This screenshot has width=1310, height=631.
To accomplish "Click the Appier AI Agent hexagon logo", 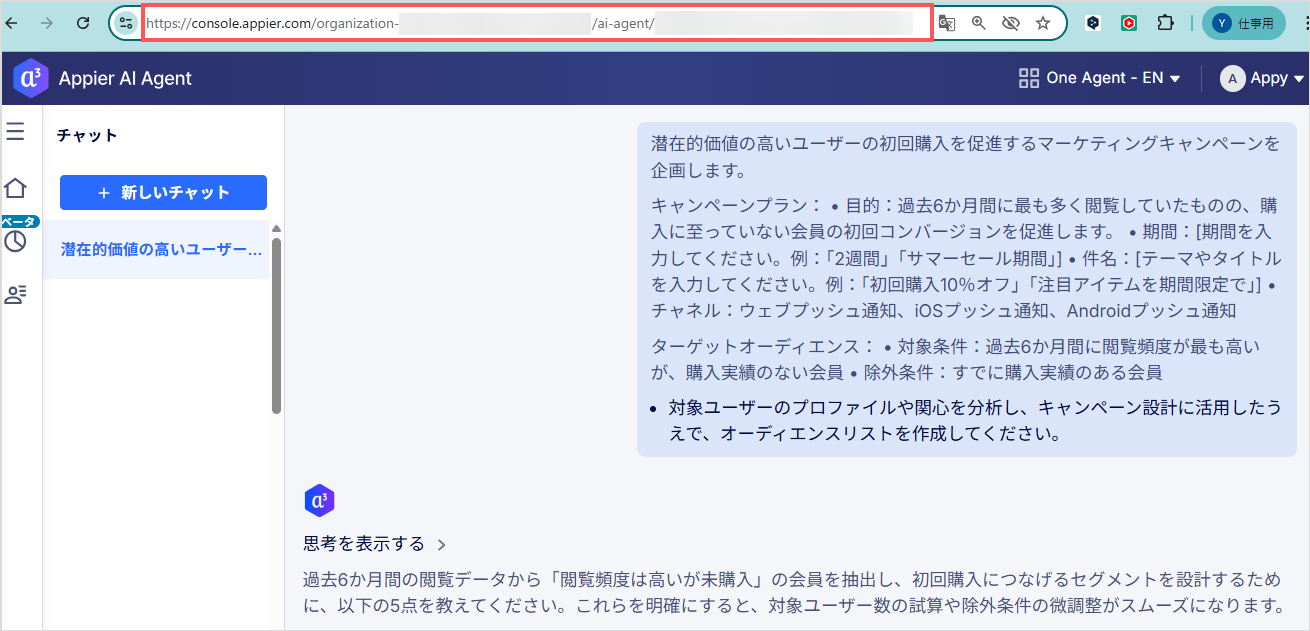I will pyautogui.click(x=31, y=78).
